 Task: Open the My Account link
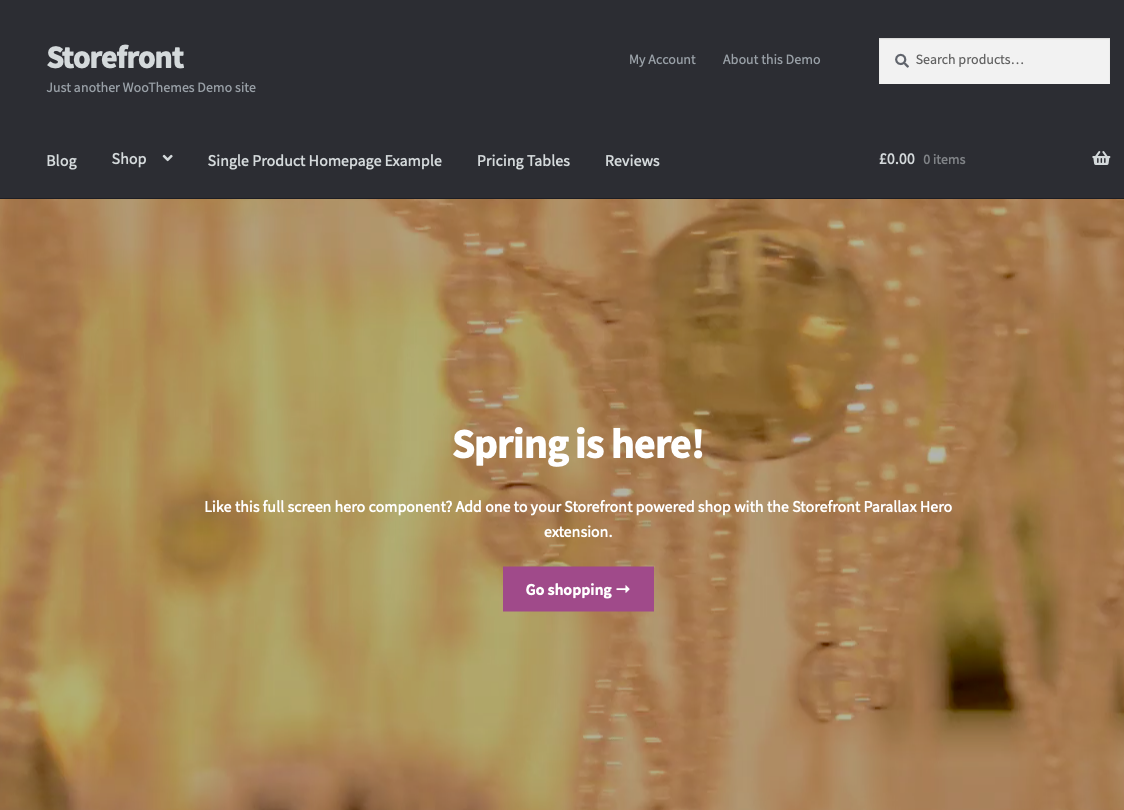click(662, 59)
